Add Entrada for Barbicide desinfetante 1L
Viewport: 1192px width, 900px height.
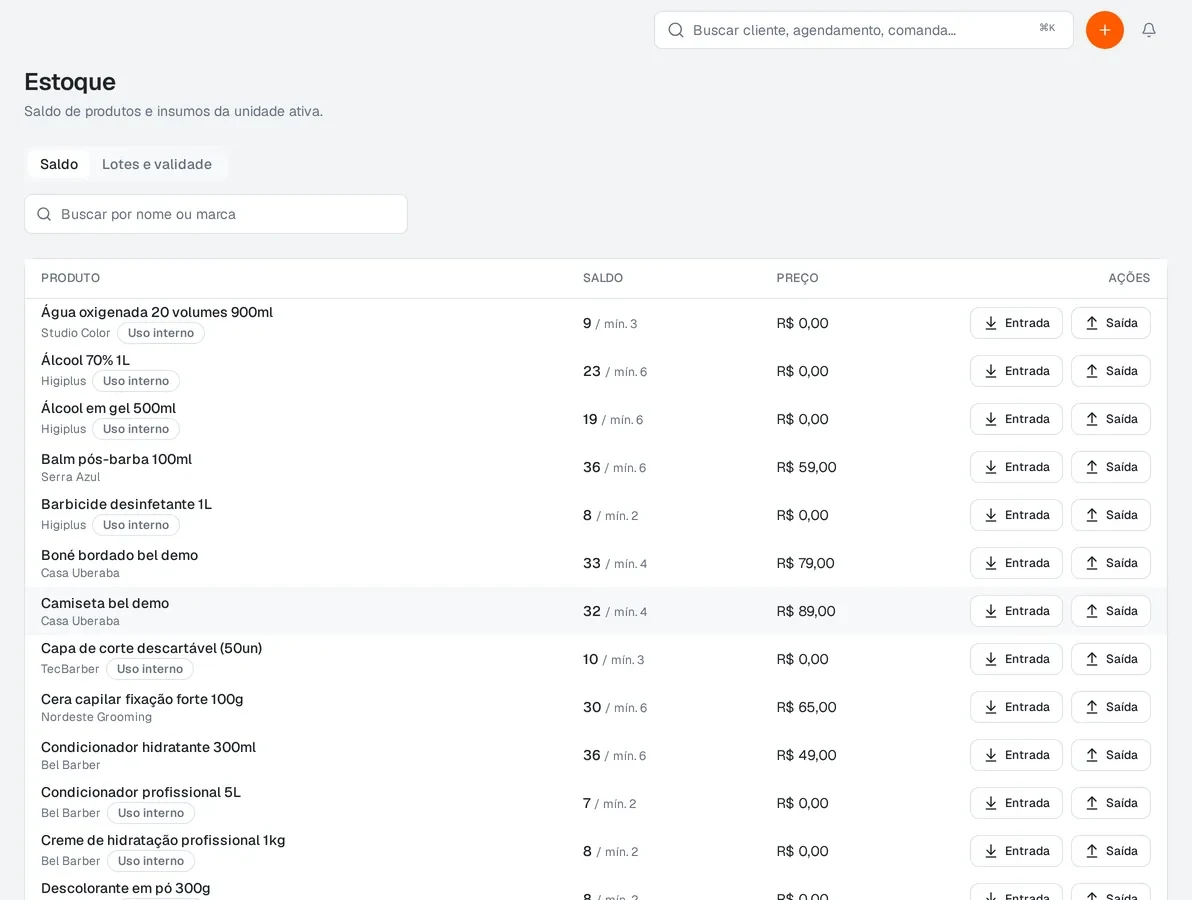(x=1016, y=515)
